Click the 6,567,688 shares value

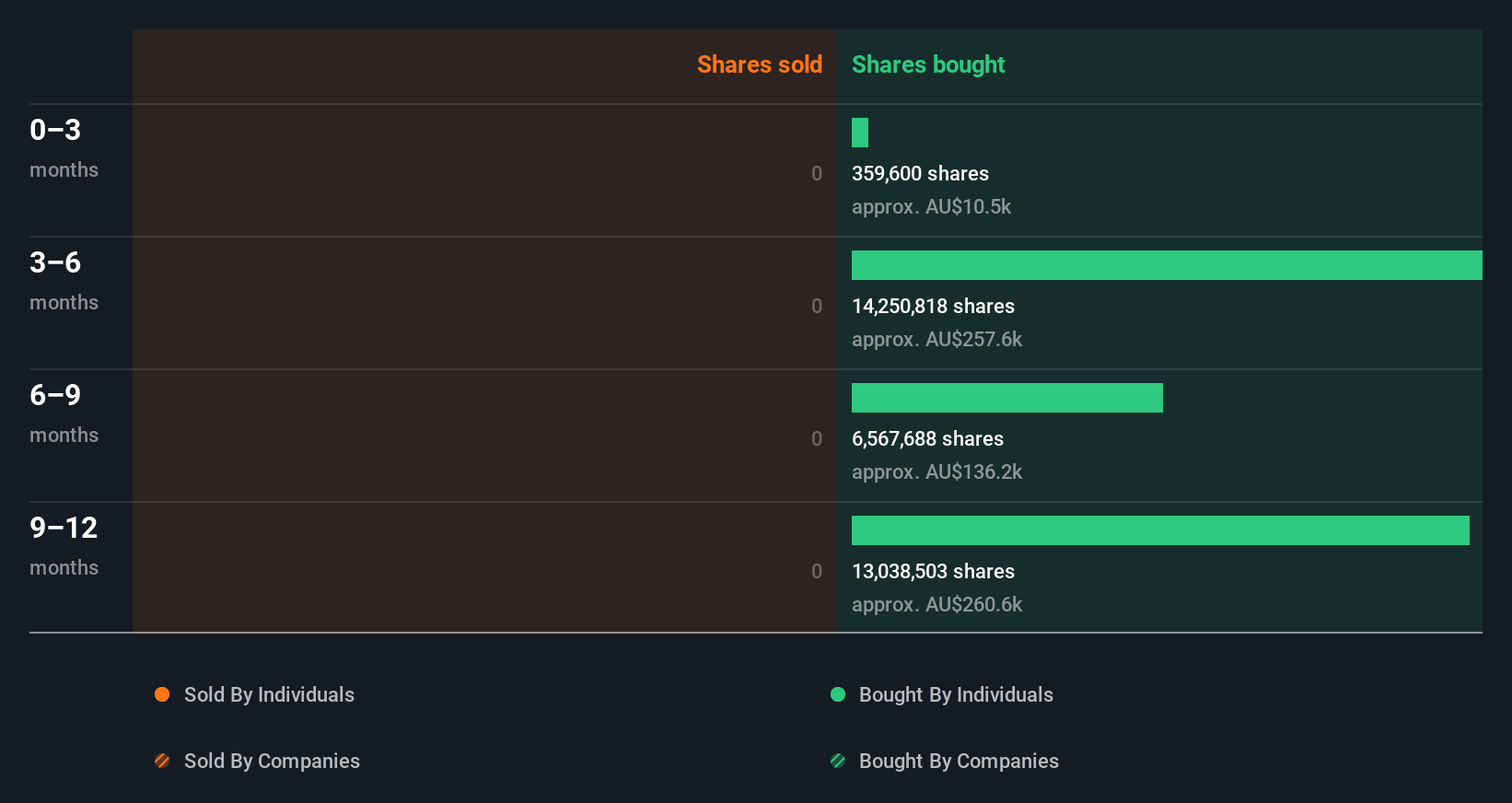[927, 438]
